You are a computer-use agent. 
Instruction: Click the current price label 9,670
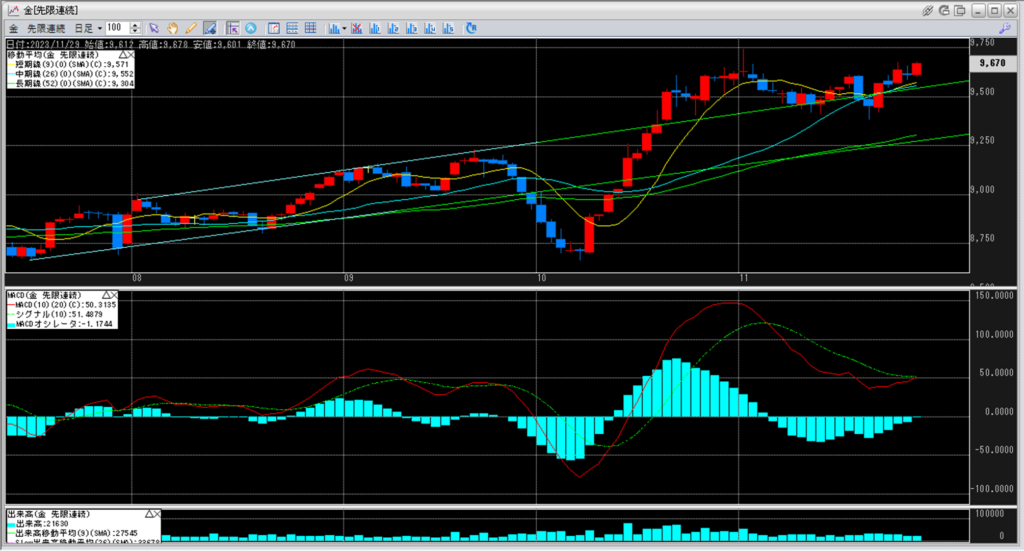point(993,63)
